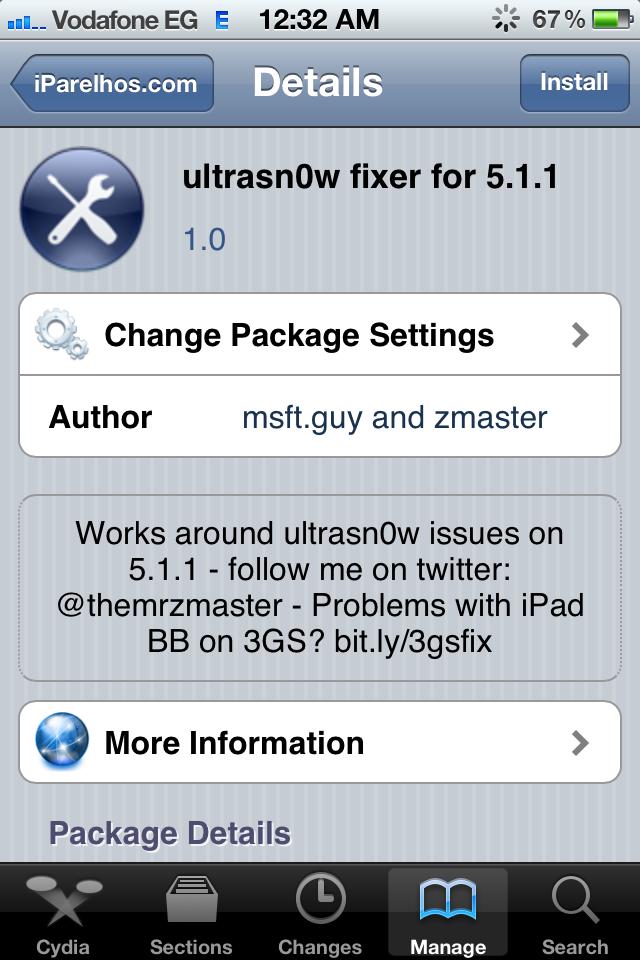Tap the version 1.0 label
Screen dimensions: 640x960
[x=205, y=239]
